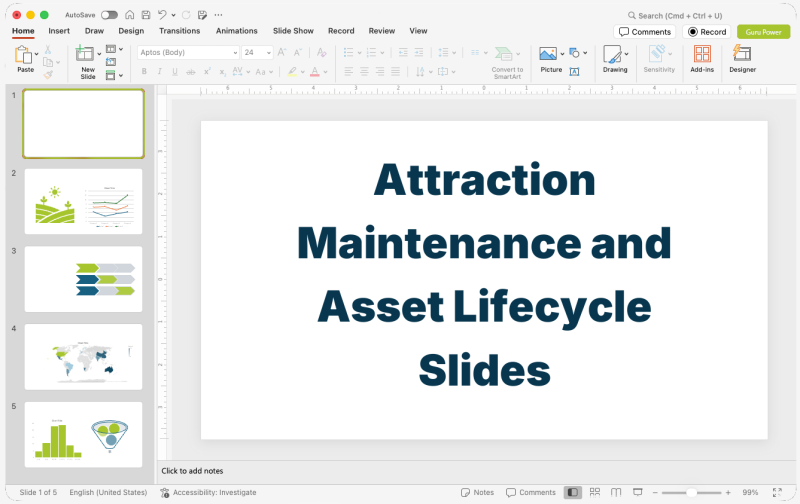
Task: Open the Slide Show tab
Action: tap(293, 31)
